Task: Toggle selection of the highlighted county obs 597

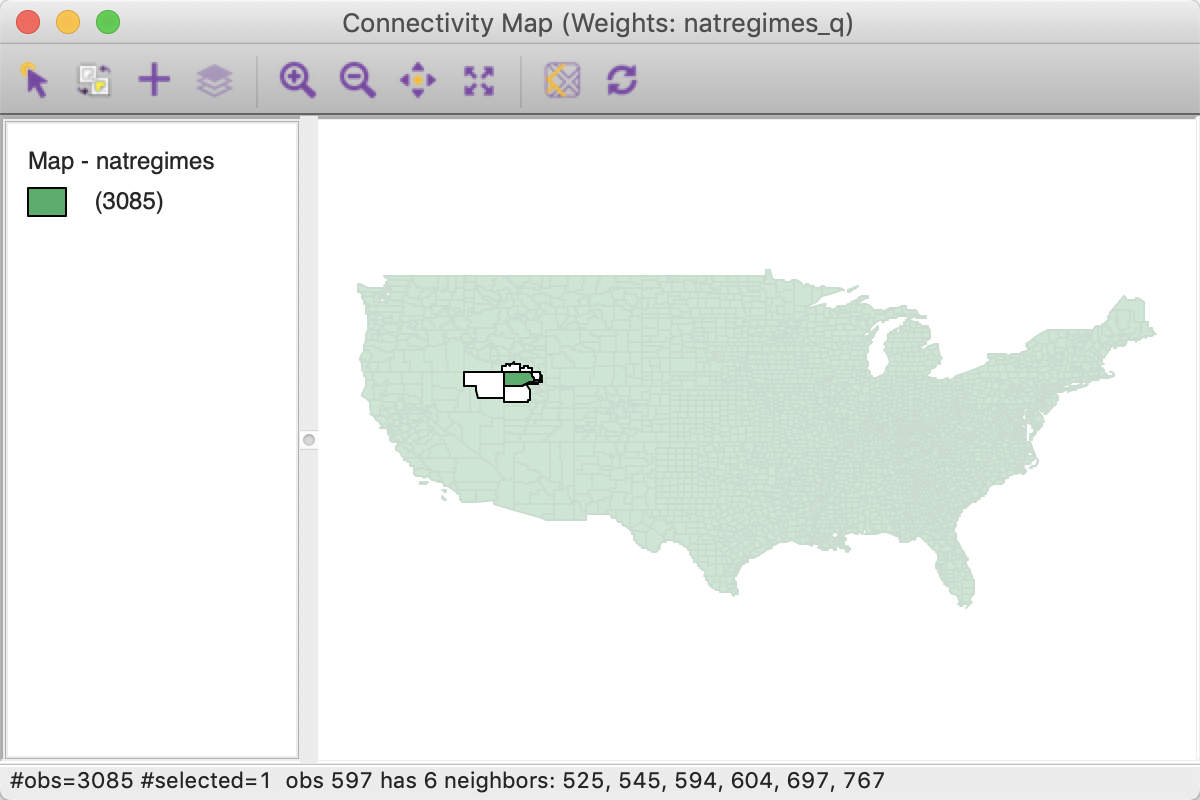Action: (517, 378)
